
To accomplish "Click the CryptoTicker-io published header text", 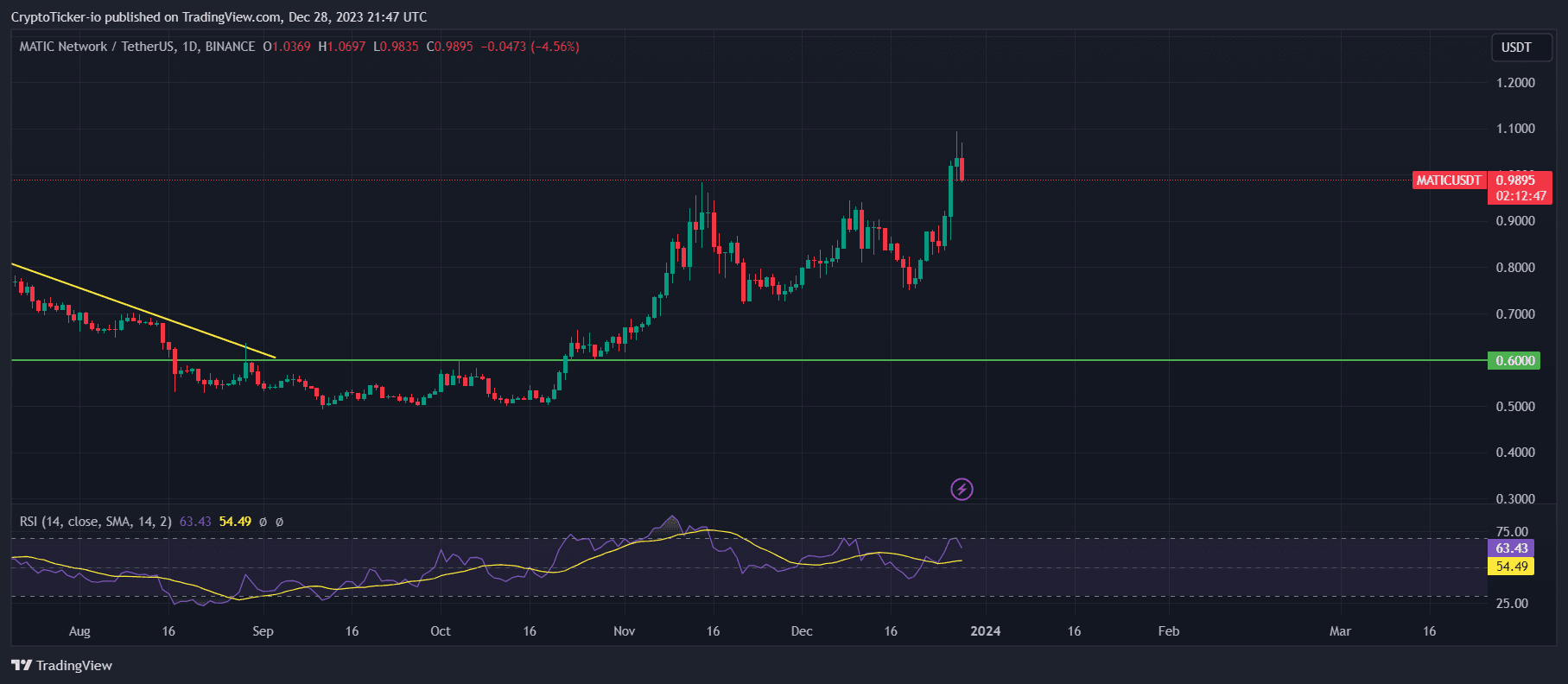I will tap(219, 17).
